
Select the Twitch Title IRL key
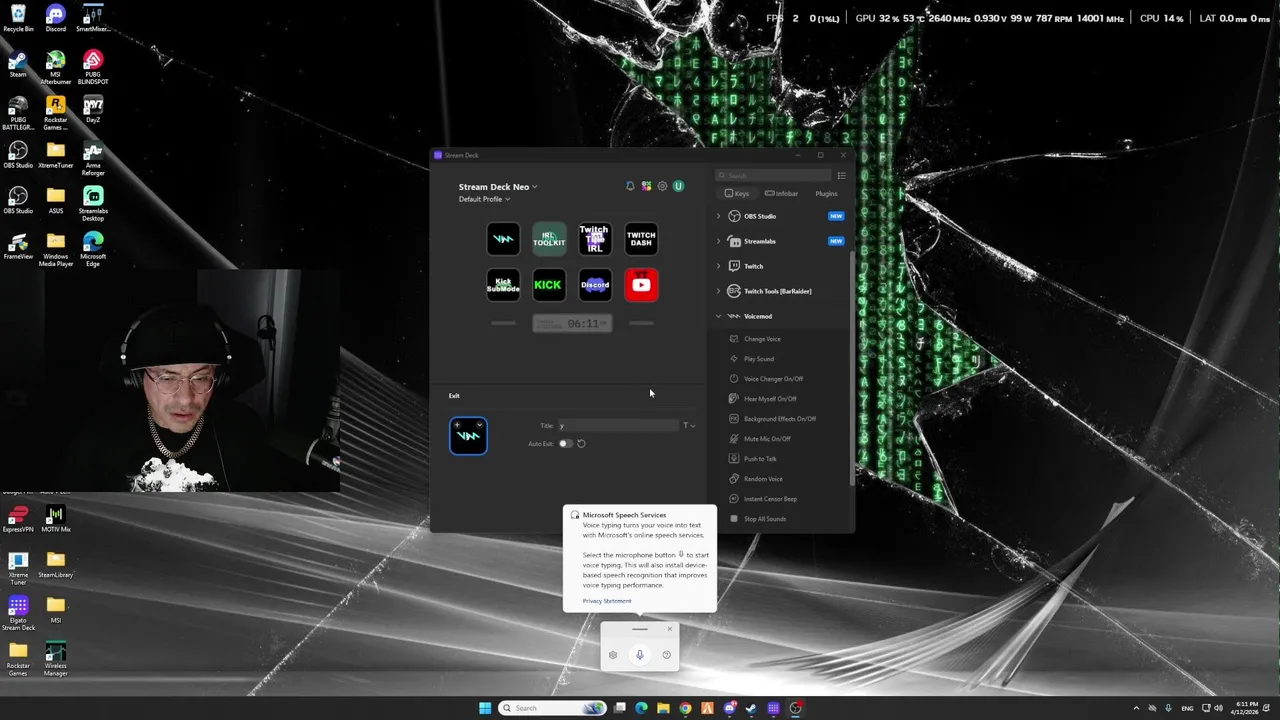coord(594,239)
